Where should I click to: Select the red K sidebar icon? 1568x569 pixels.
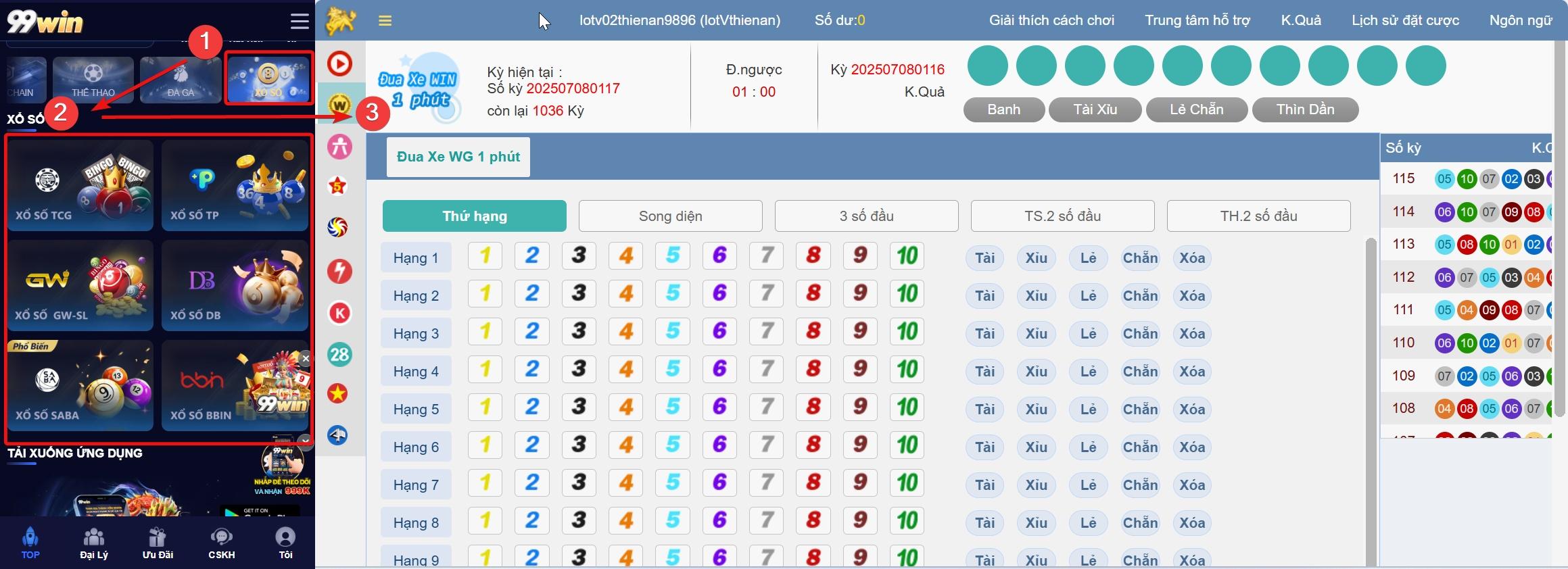click(339, 313)
